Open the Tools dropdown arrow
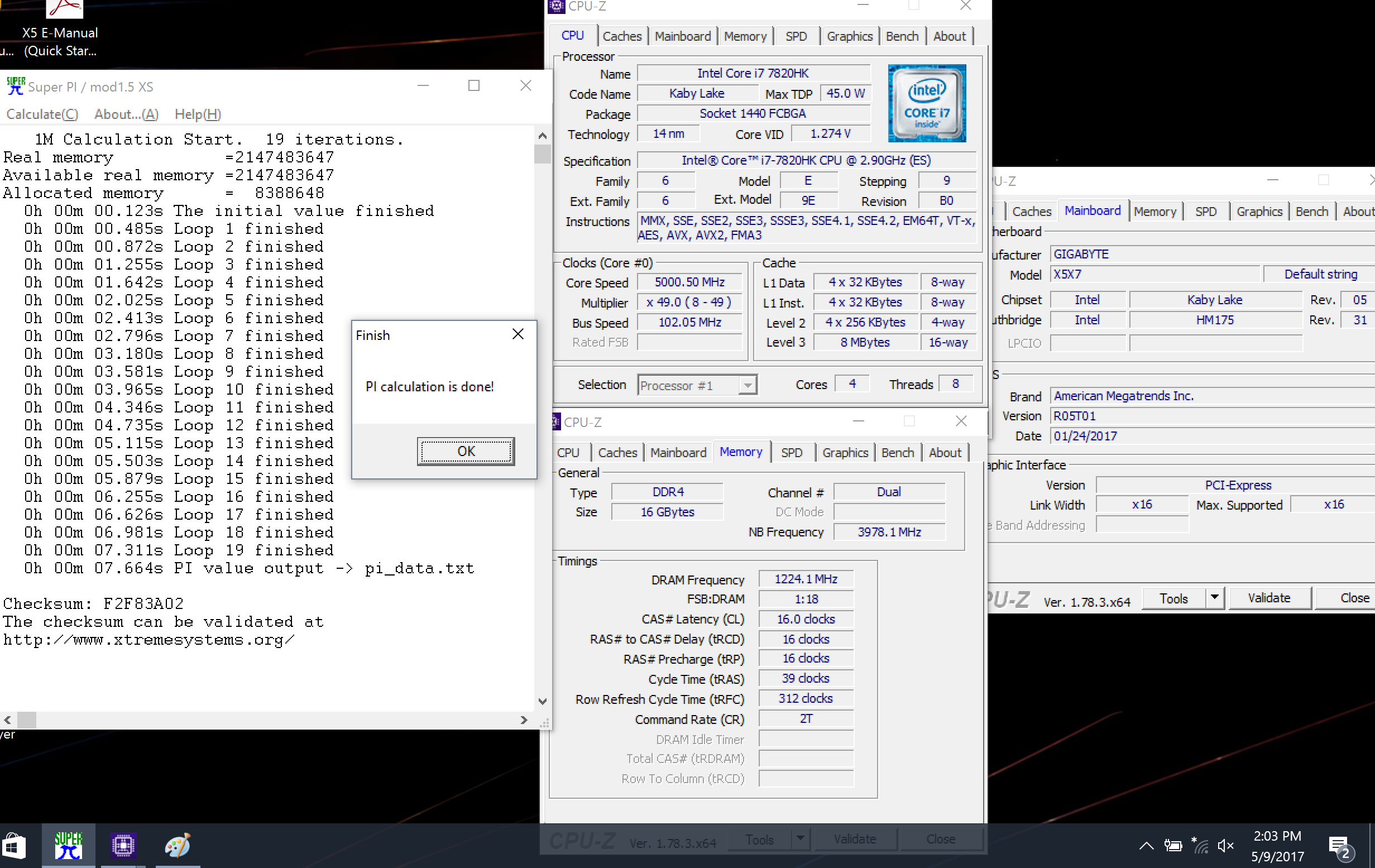 pos(1215,598)
